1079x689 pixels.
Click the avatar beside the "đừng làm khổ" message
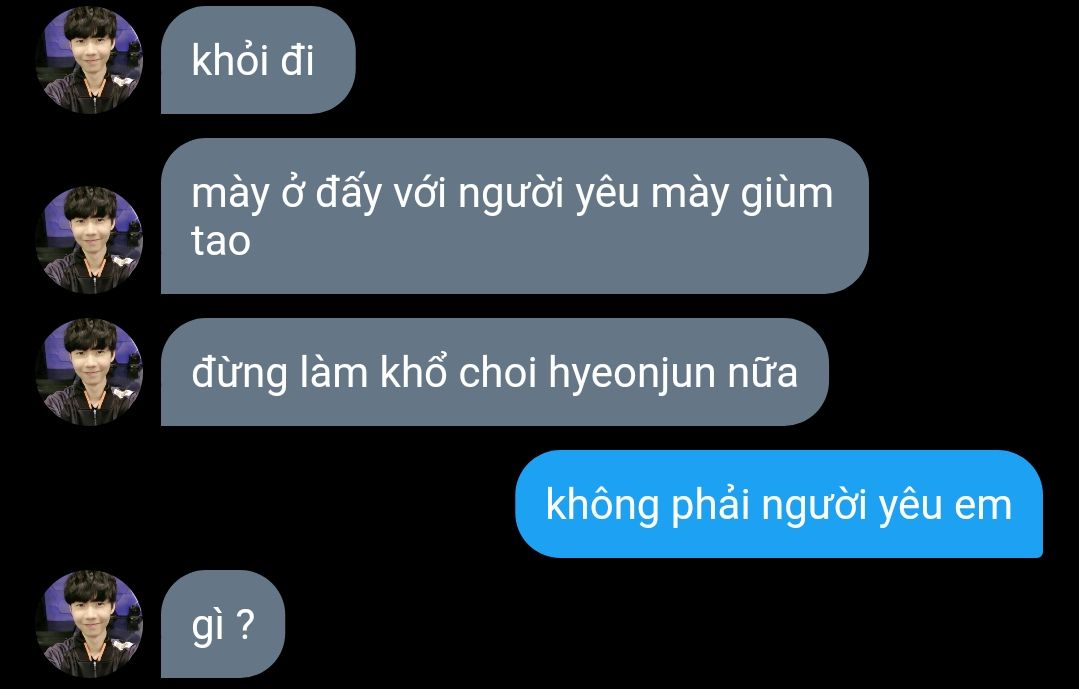click(89, 372)
